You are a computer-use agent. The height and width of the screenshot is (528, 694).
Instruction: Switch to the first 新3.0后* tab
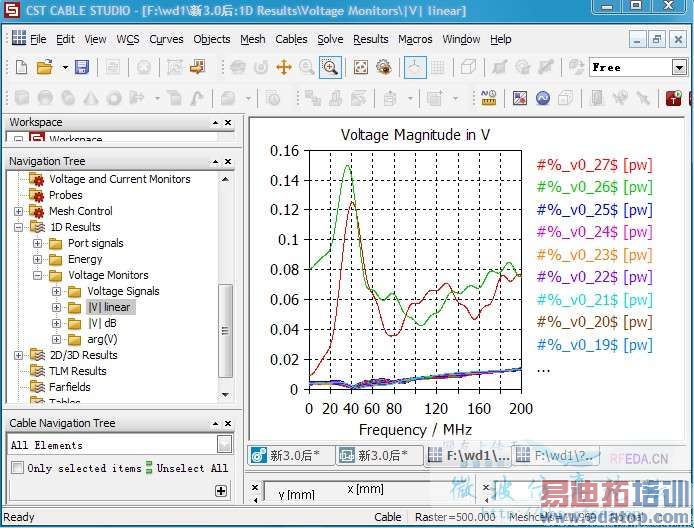pos(293,456)
